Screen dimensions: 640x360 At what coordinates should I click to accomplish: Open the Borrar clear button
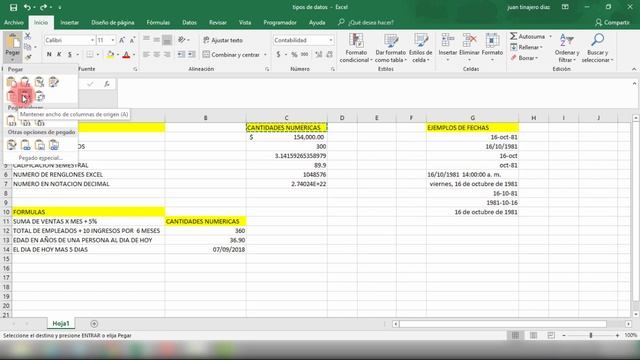(x=524, y=58)
